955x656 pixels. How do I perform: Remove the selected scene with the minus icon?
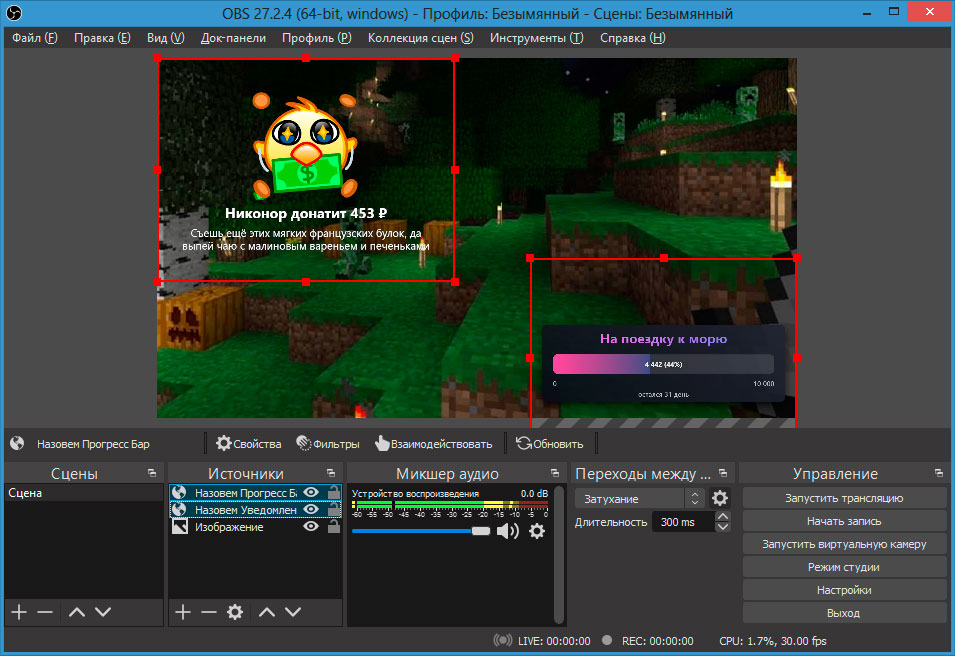coord(45,612)
